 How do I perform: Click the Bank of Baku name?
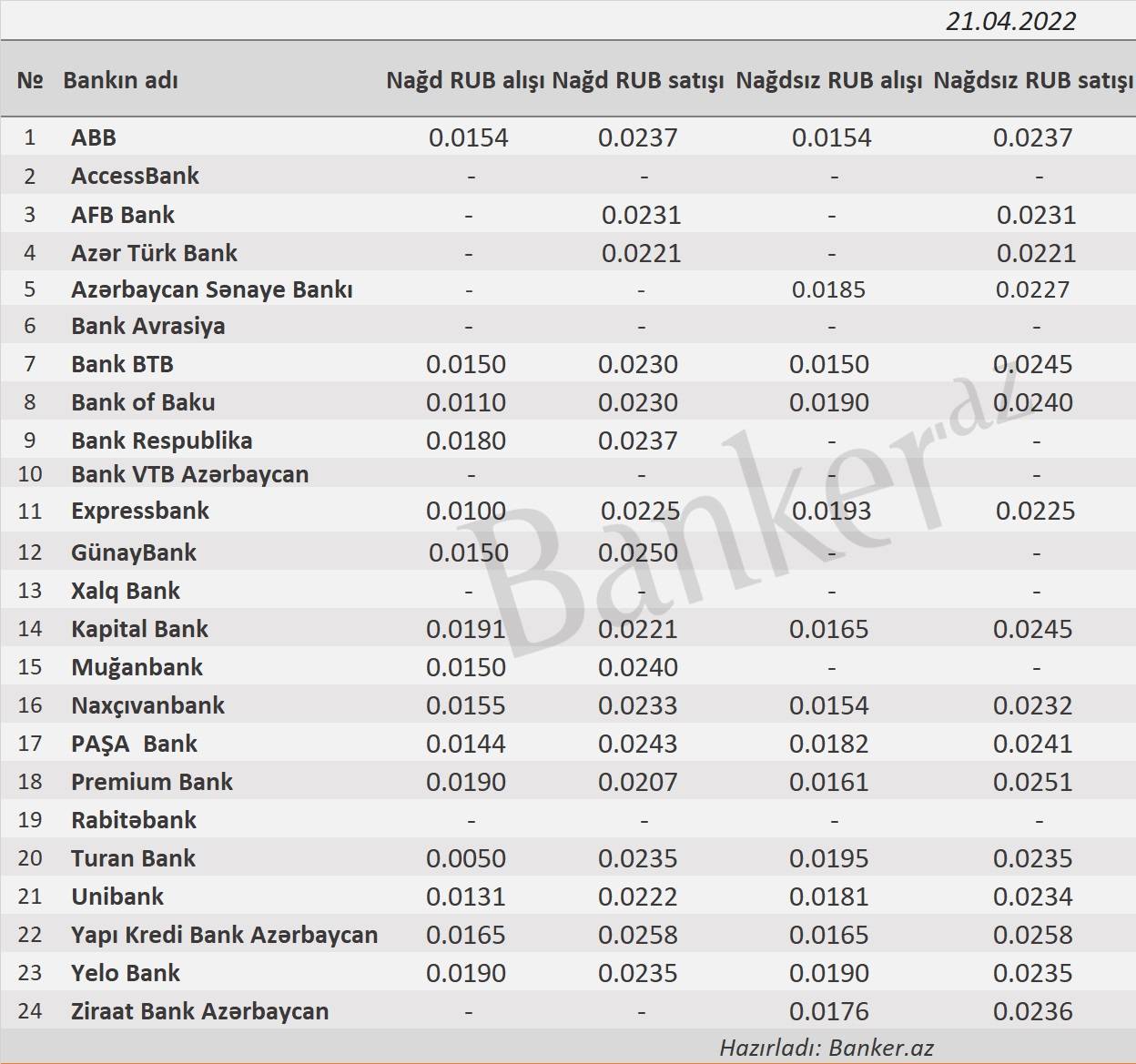(x=143, y=402)
